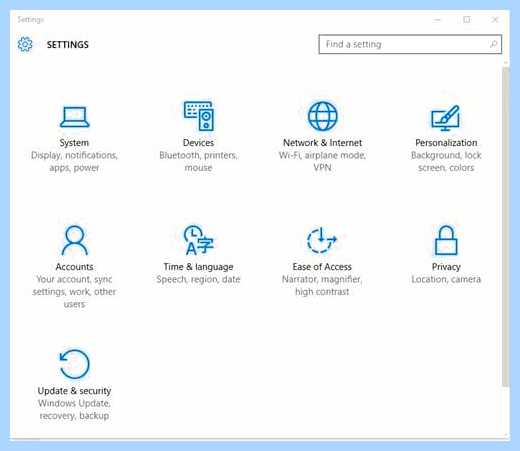Open the Ease of Access icon
This screenshot has height=451, width=520.
(x=322, y=240)
